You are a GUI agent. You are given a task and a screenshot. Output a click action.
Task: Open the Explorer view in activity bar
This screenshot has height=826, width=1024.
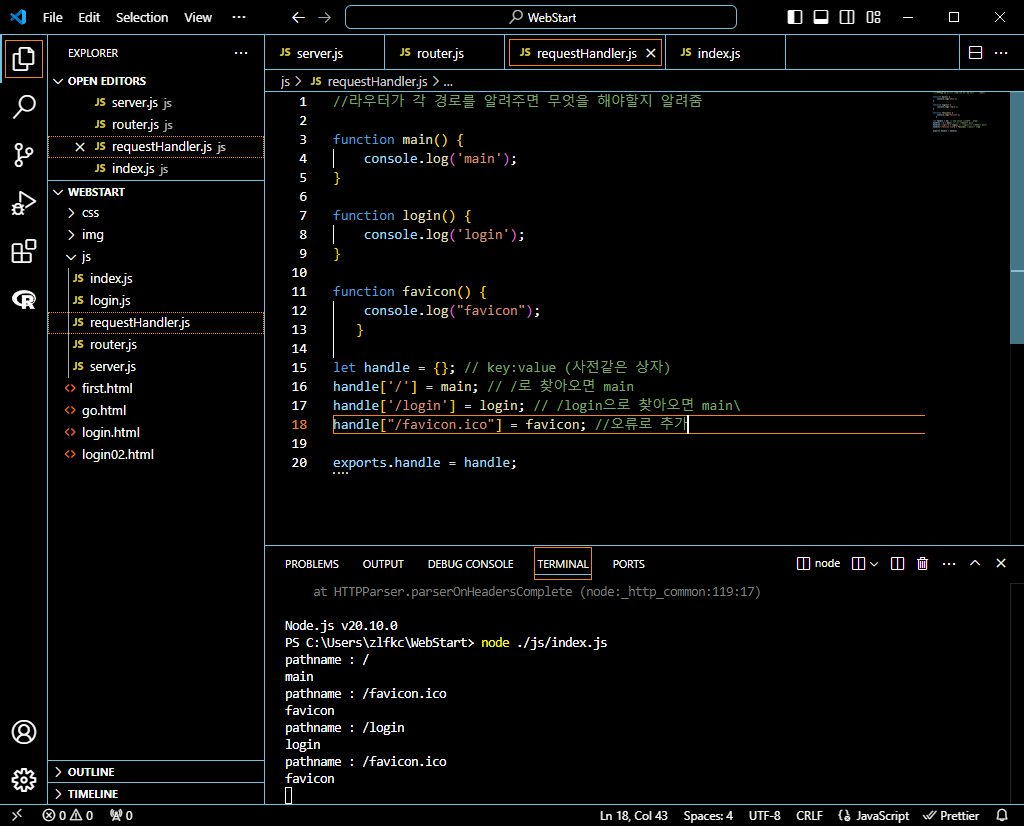point(24,59)
